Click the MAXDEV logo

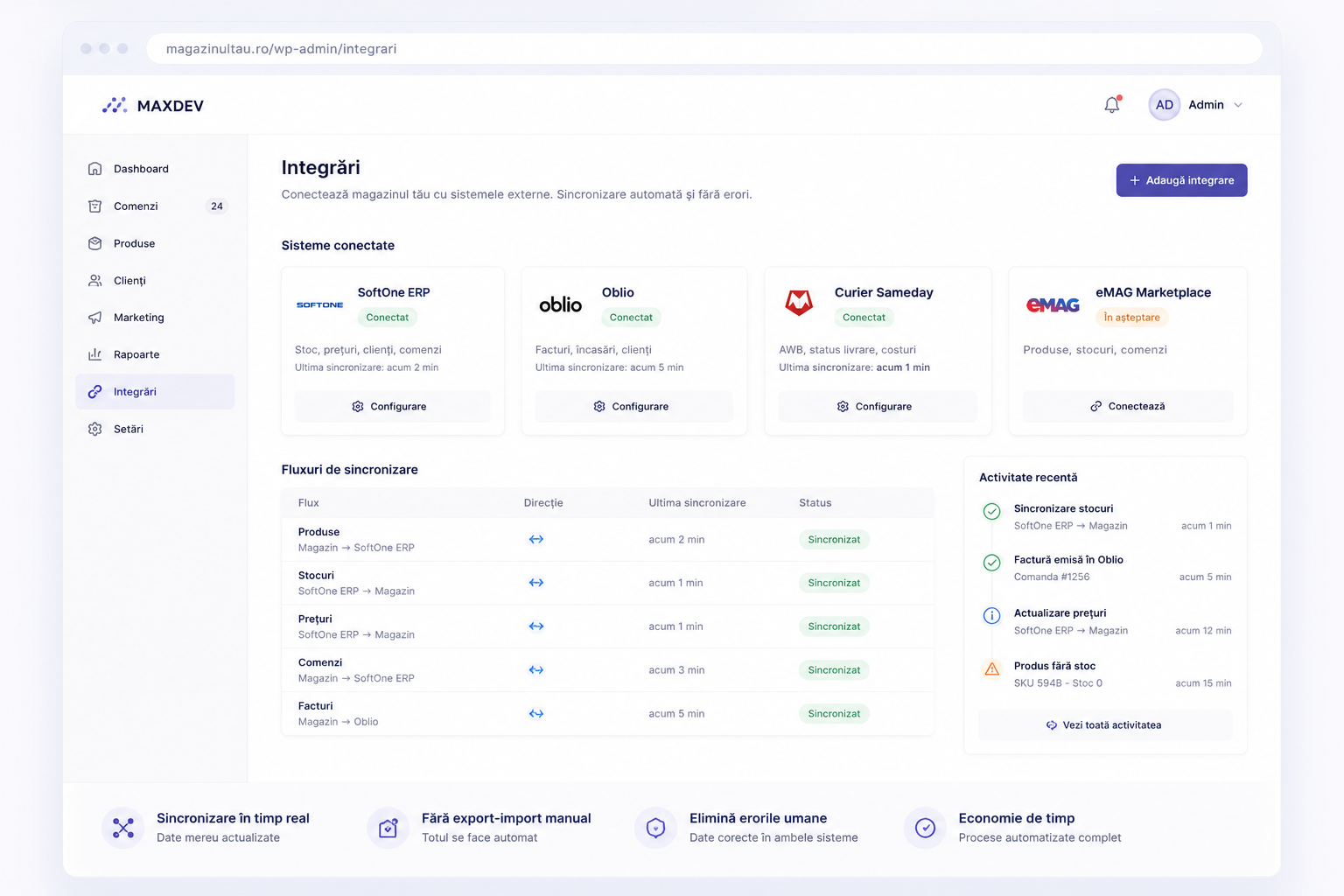pos(153,105)
